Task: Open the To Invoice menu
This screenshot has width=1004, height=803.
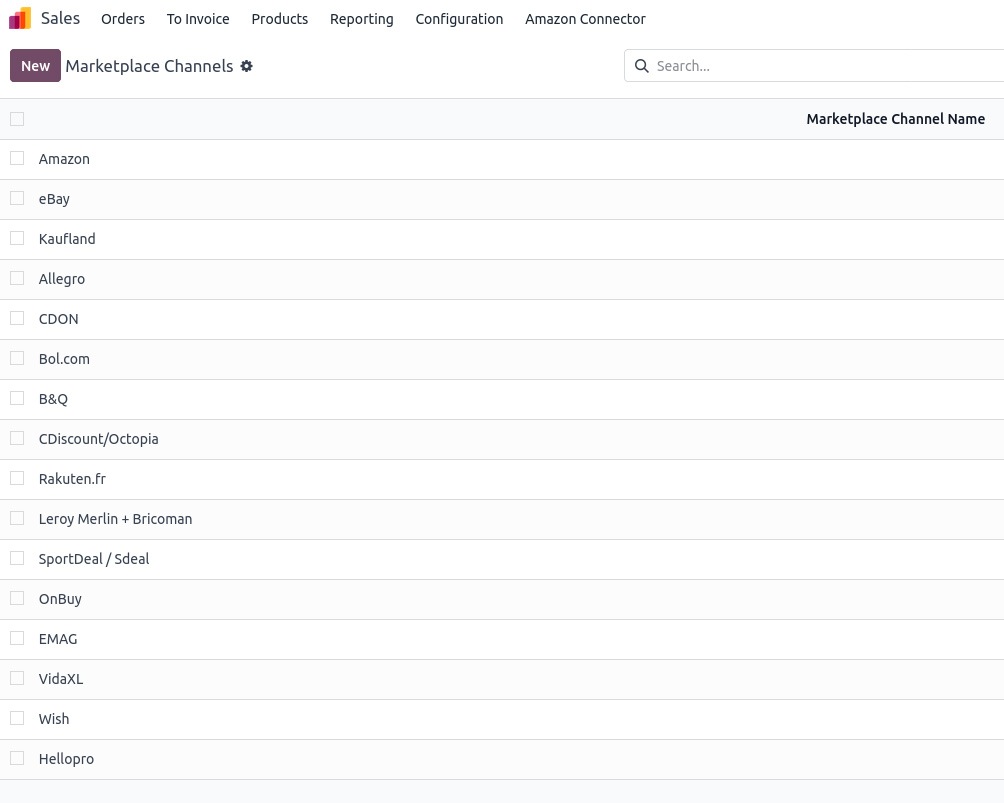Action: (x=198, y=19)
